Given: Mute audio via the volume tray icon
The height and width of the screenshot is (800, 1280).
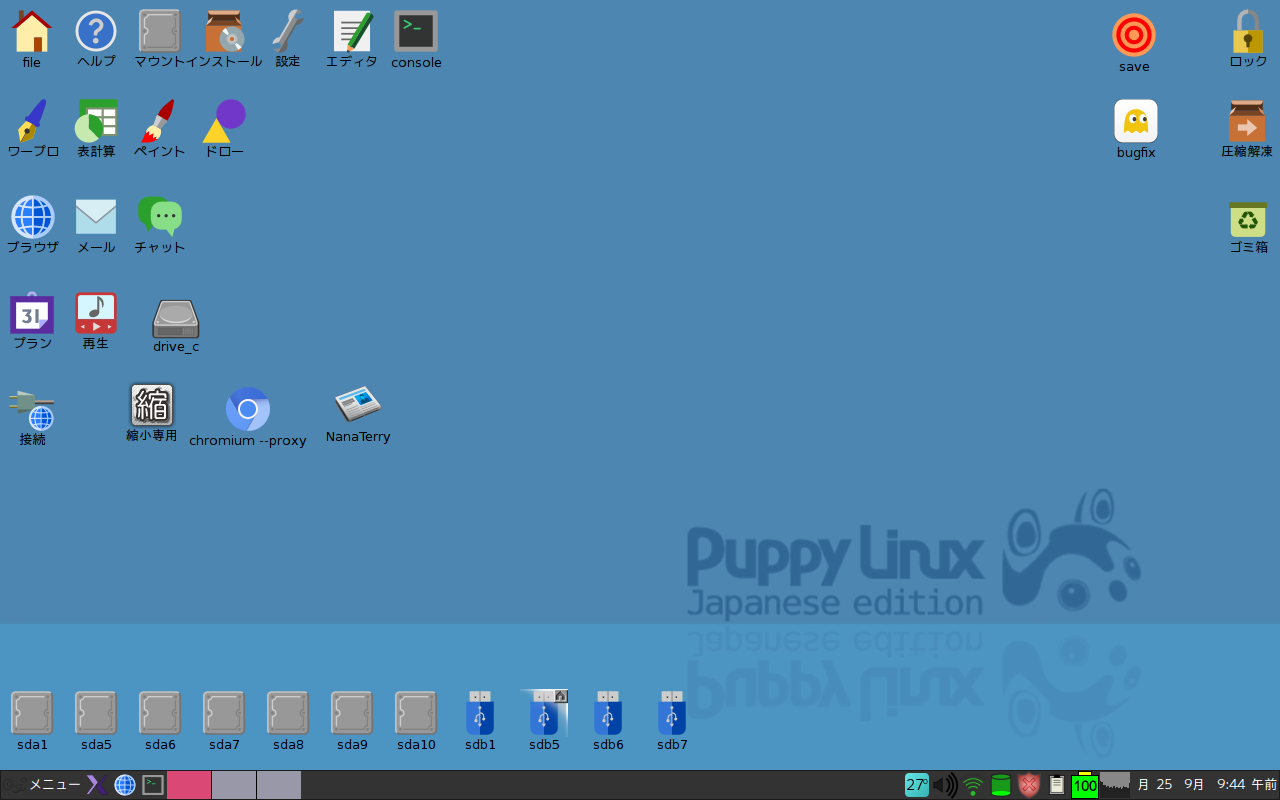Looking at the screenshot, I should (x=946, y=785).
